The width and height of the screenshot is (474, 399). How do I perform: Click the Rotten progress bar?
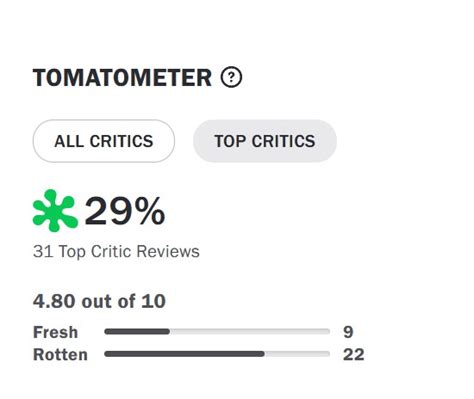[217, 354]
